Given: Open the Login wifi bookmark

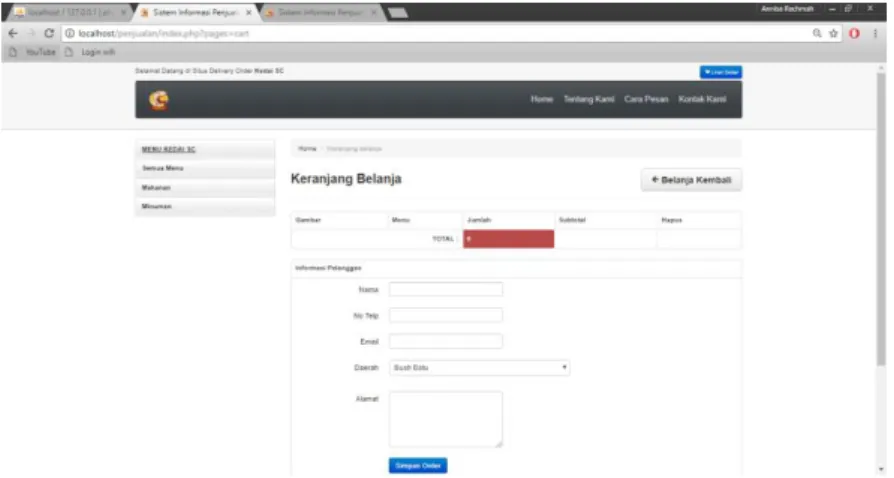Looking at the screenshot, I should tap(90, 52).
